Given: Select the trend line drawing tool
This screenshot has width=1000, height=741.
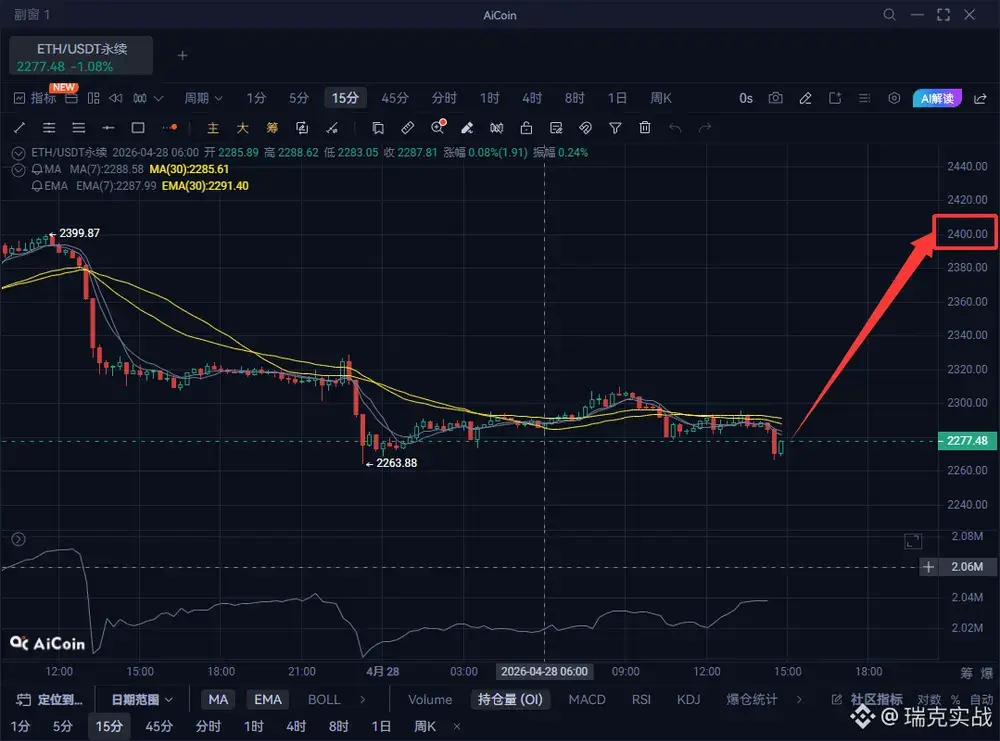Looking at the screenshot, I should tap(19, 128).
